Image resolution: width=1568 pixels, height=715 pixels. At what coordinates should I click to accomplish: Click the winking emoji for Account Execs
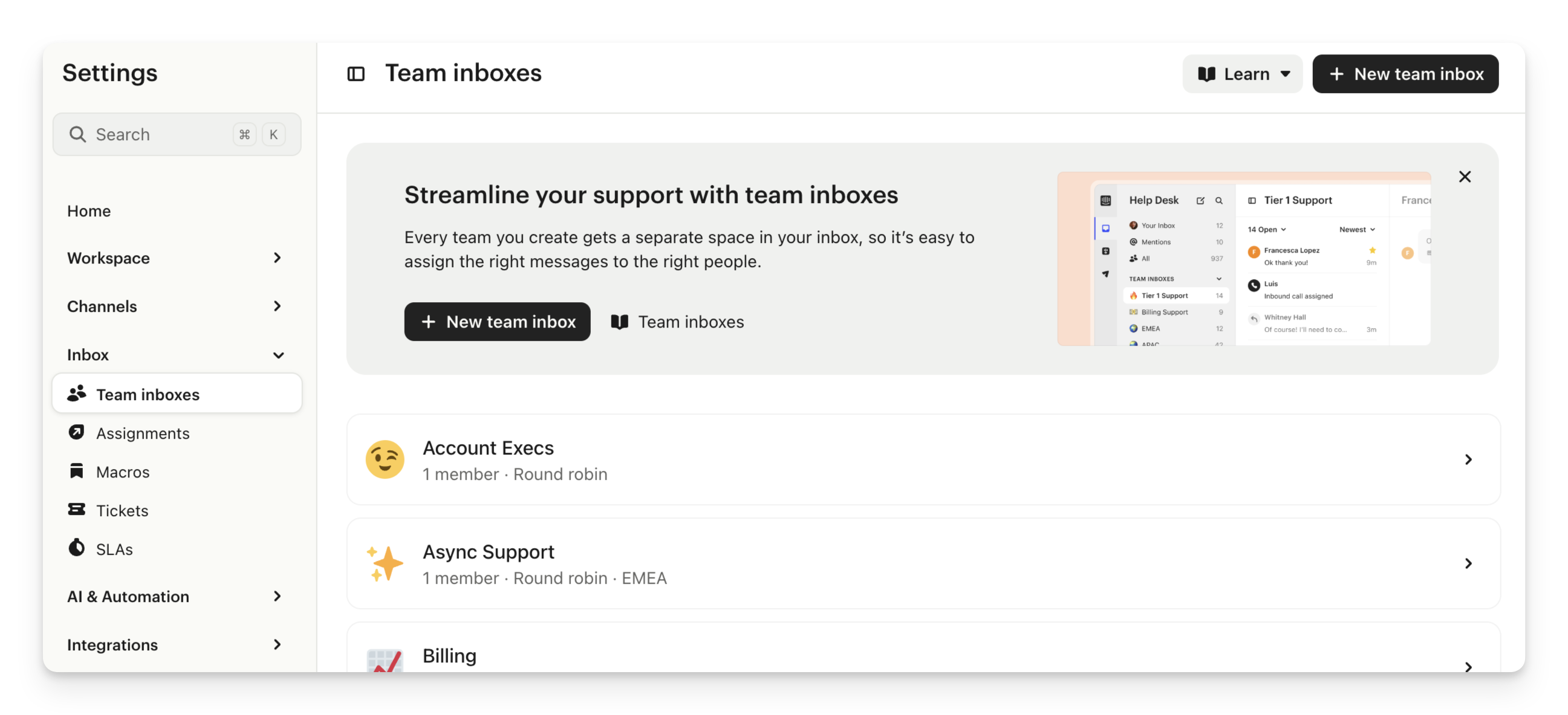(x=385, y=459)
